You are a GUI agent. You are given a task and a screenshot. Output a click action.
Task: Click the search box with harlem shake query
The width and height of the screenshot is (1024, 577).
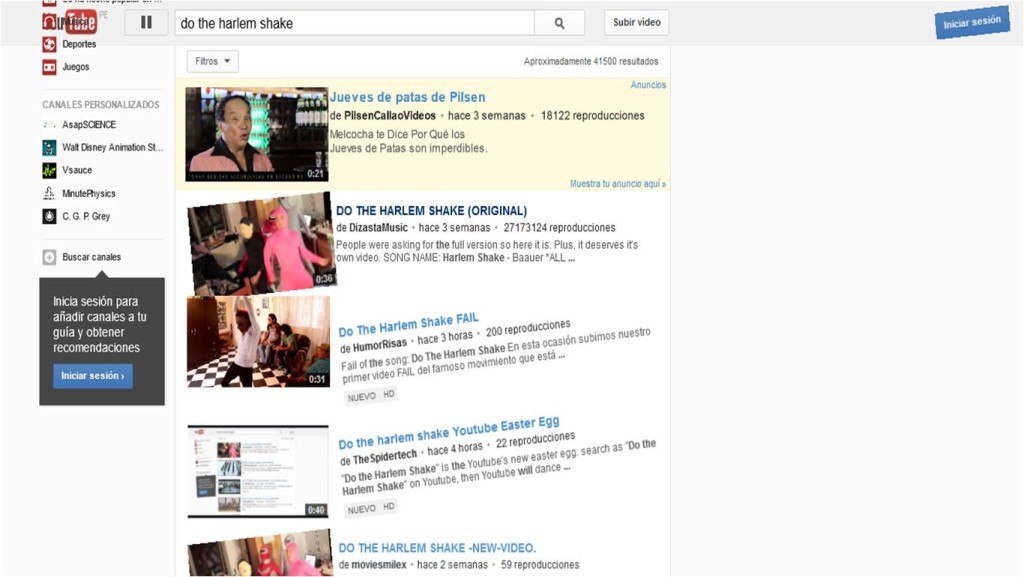pos(354,23)
